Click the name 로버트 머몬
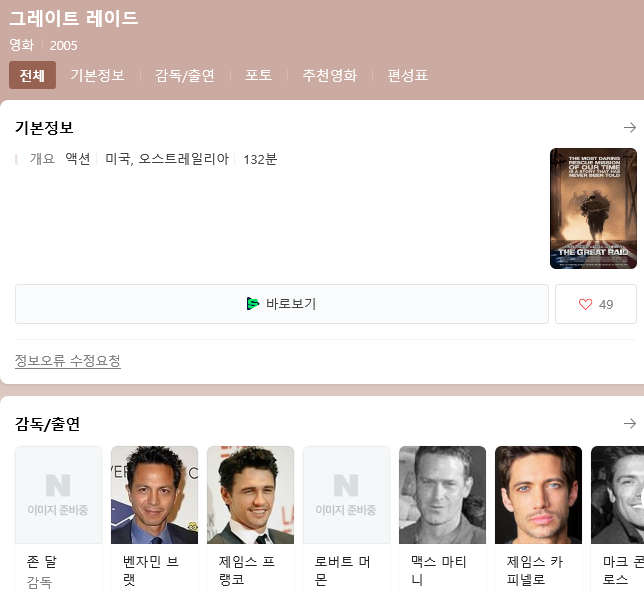Image resolution: width=644 pixels, height=592 pixels. 343,571
